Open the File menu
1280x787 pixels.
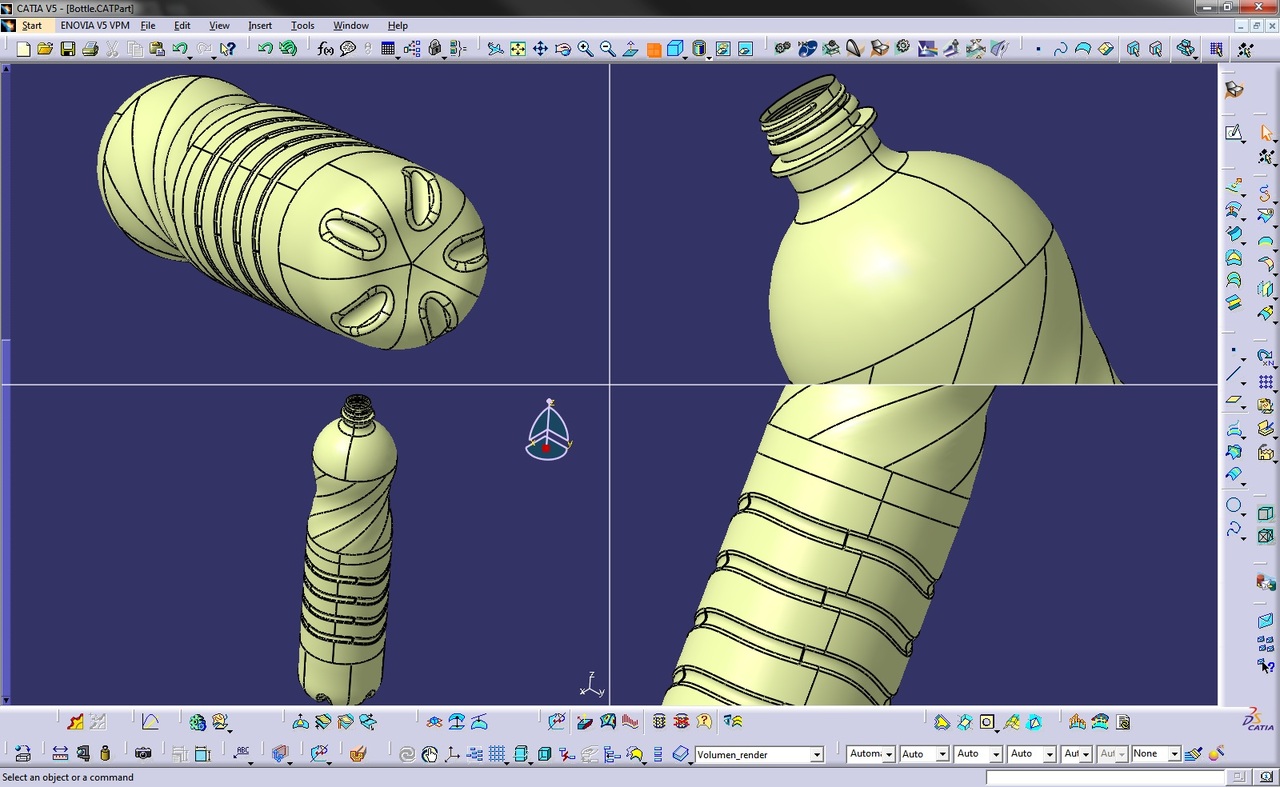point(148,25)
